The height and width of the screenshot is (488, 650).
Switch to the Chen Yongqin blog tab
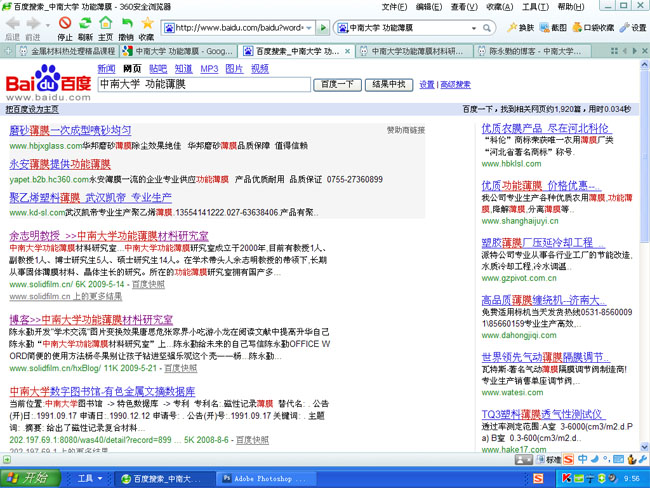(x=533, y=51)
